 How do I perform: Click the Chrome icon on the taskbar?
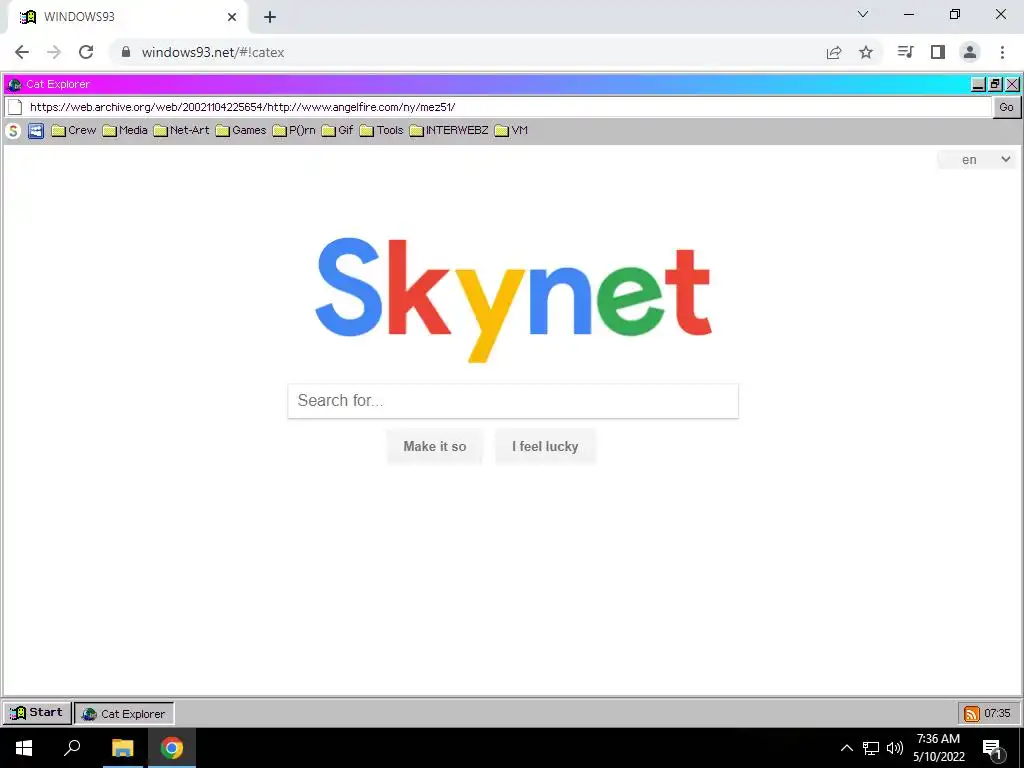(172, 748)
